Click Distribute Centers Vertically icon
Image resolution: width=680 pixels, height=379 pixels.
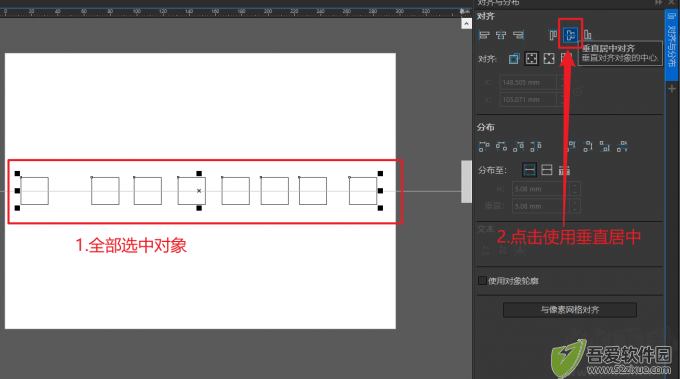pos(588,147)
